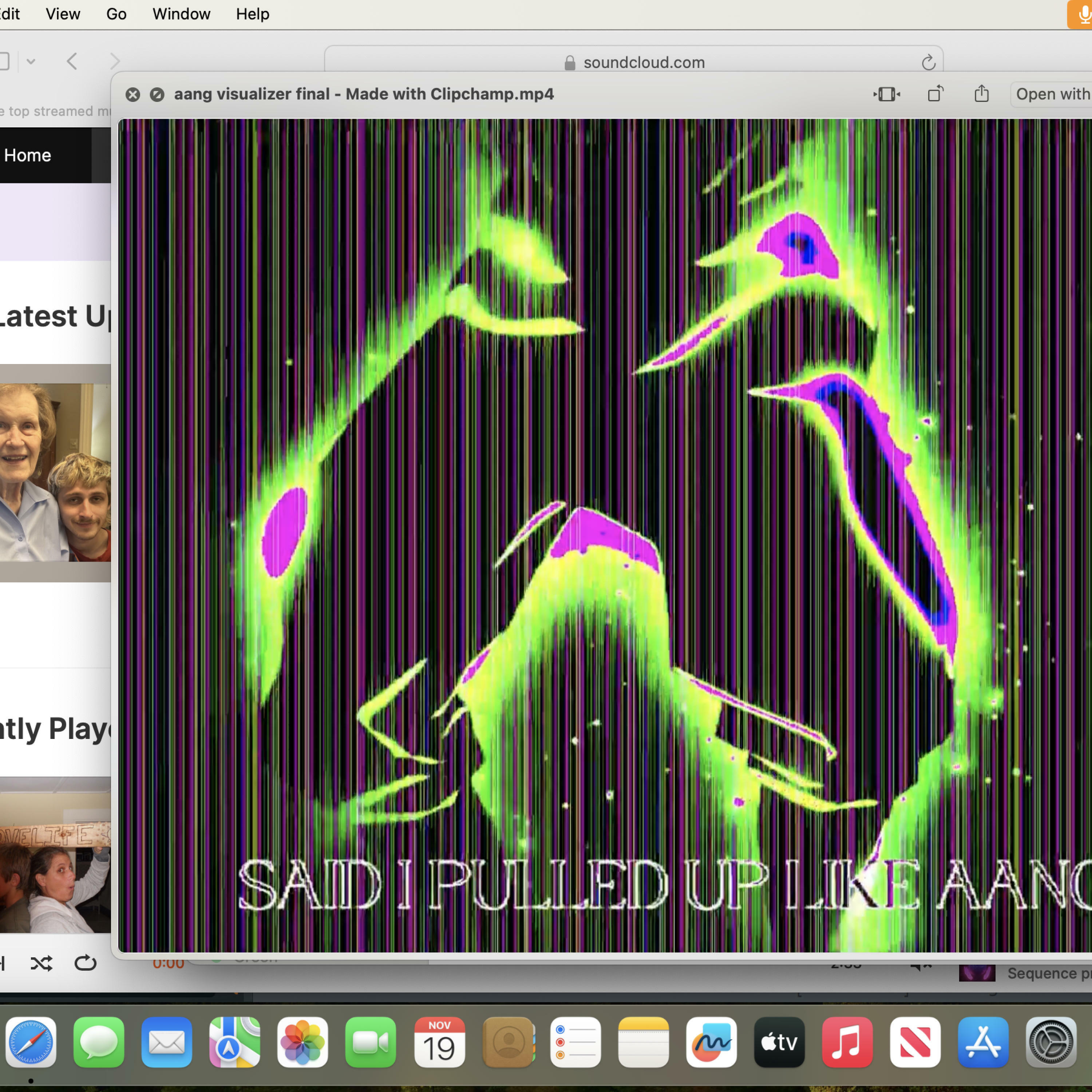Toggle repeat in SoundCloud player
Screen dimensions: 1092x1092
point(85,962)
